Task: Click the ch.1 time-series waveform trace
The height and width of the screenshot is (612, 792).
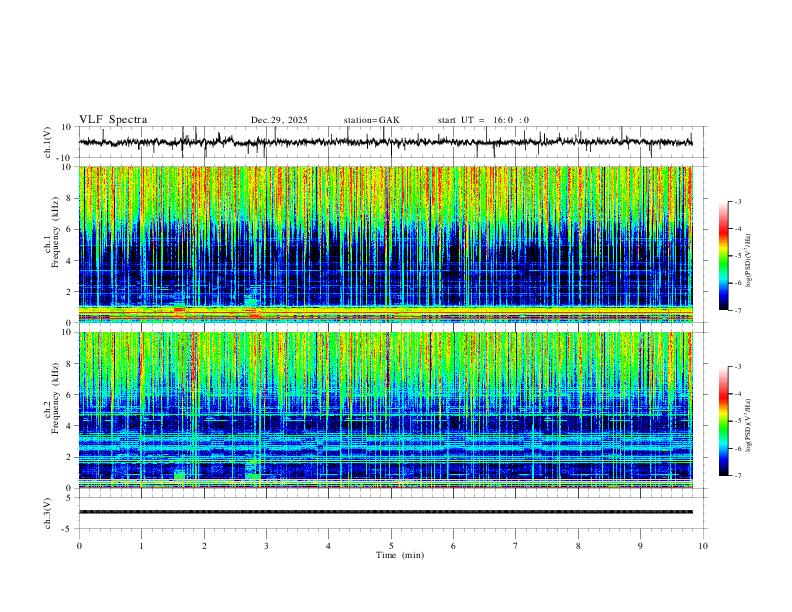Action: [x=386, y=142]
